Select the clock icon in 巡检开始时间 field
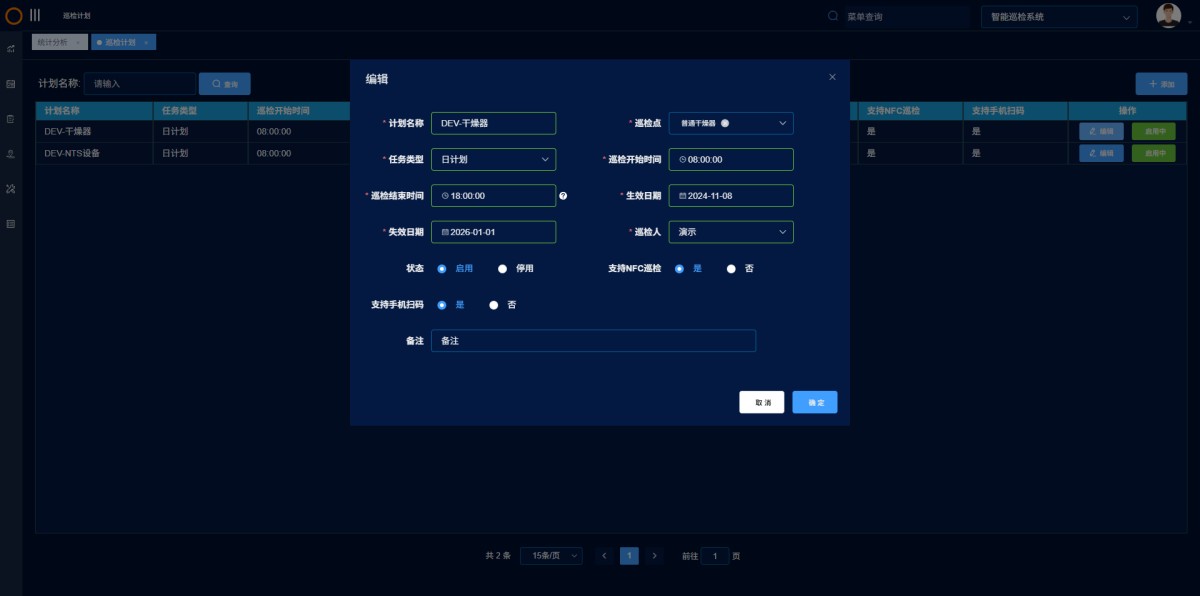This screenshot has height=596, width=1200. (x=681, y=159)
